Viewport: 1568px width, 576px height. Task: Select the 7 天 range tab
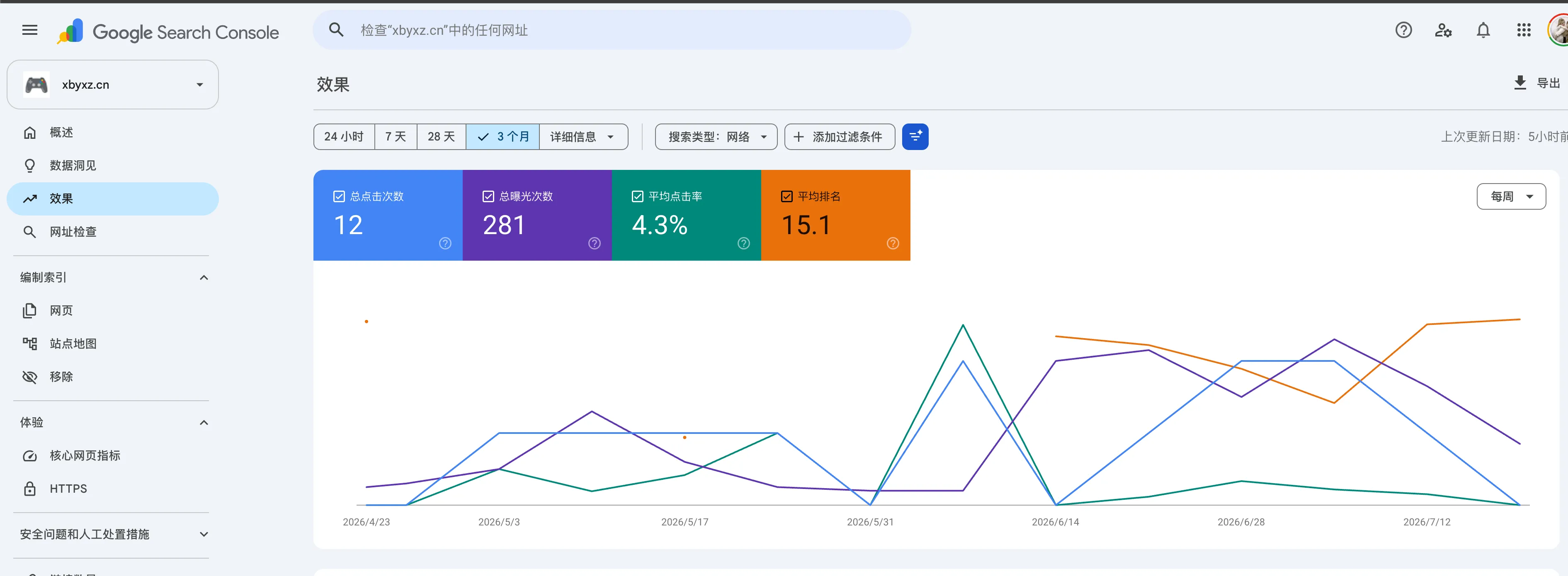click(396, 136)
